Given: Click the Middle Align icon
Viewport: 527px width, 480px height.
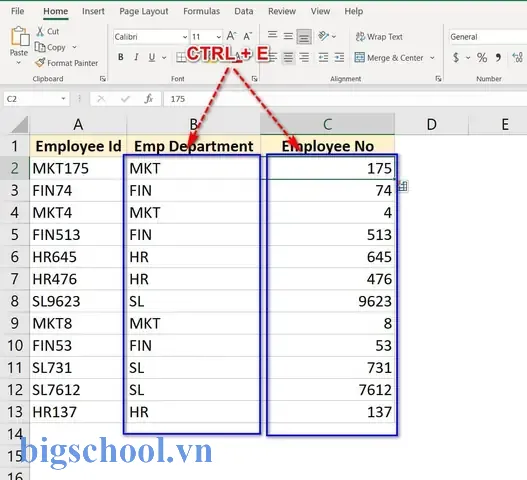Looking at the screenshot, I should click(288, 36).
